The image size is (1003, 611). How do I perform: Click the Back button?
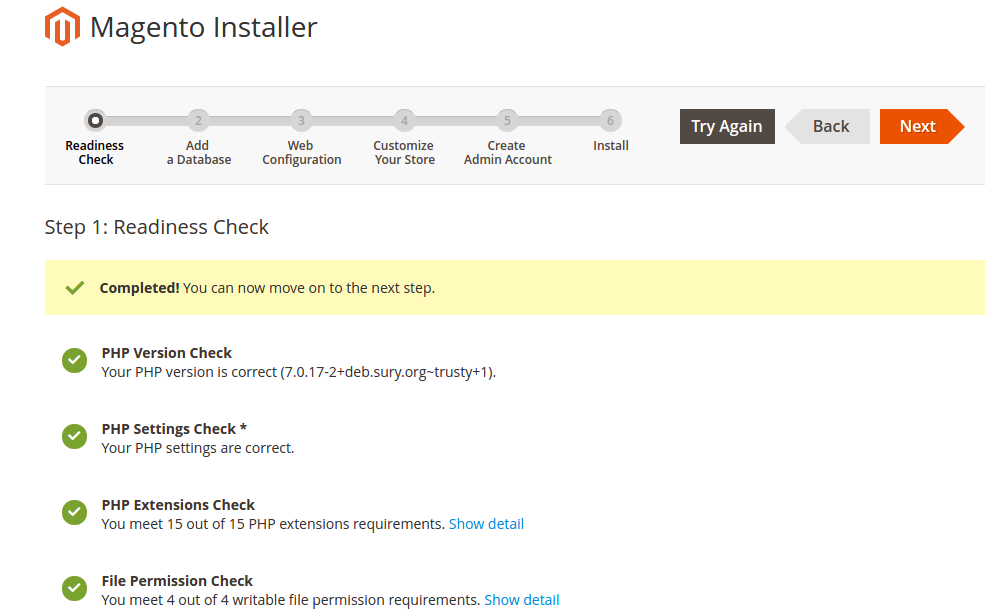(829, 126)
